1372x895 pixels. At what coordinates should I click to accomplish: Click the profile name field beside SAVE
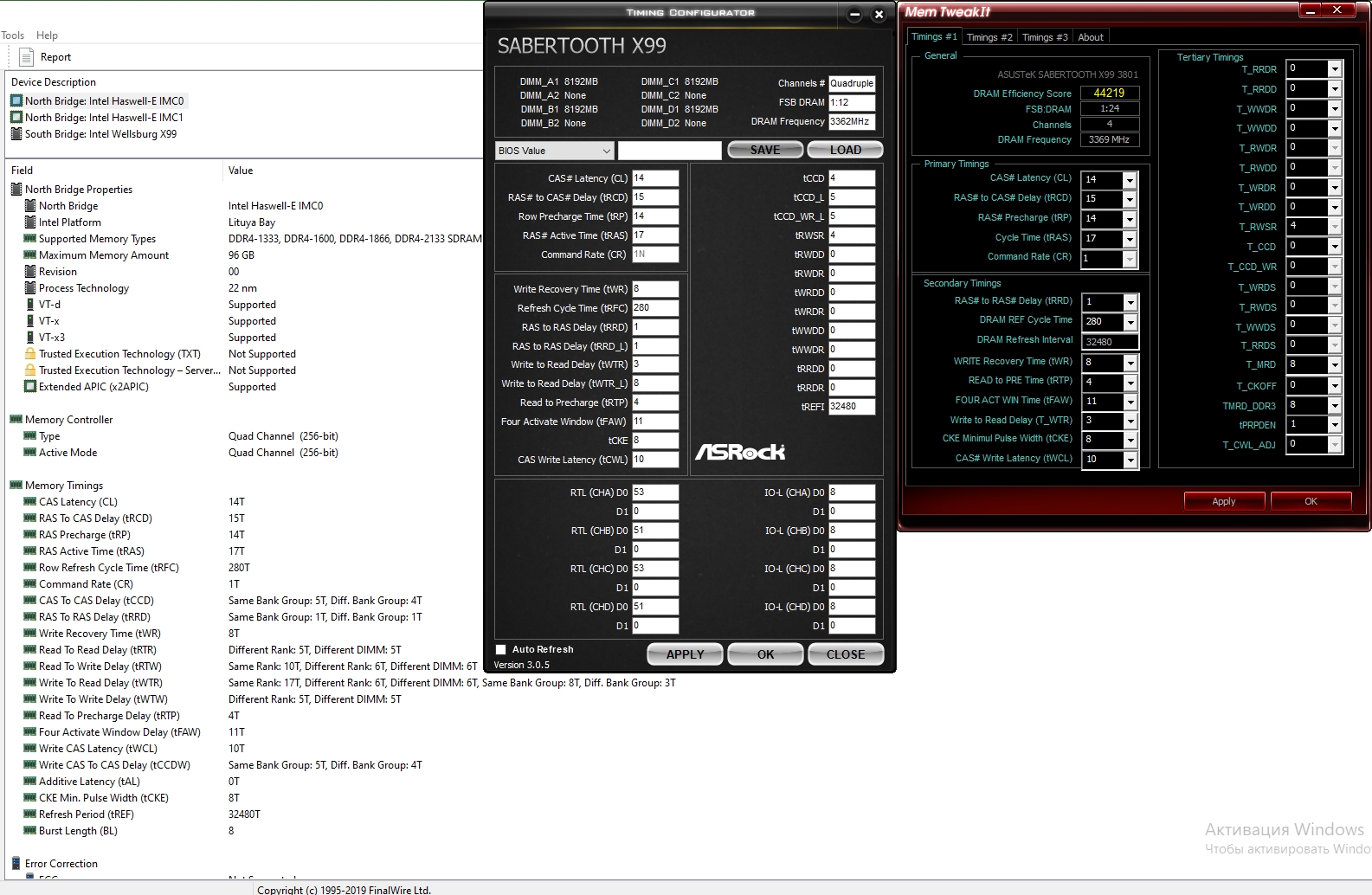[669, 151]
